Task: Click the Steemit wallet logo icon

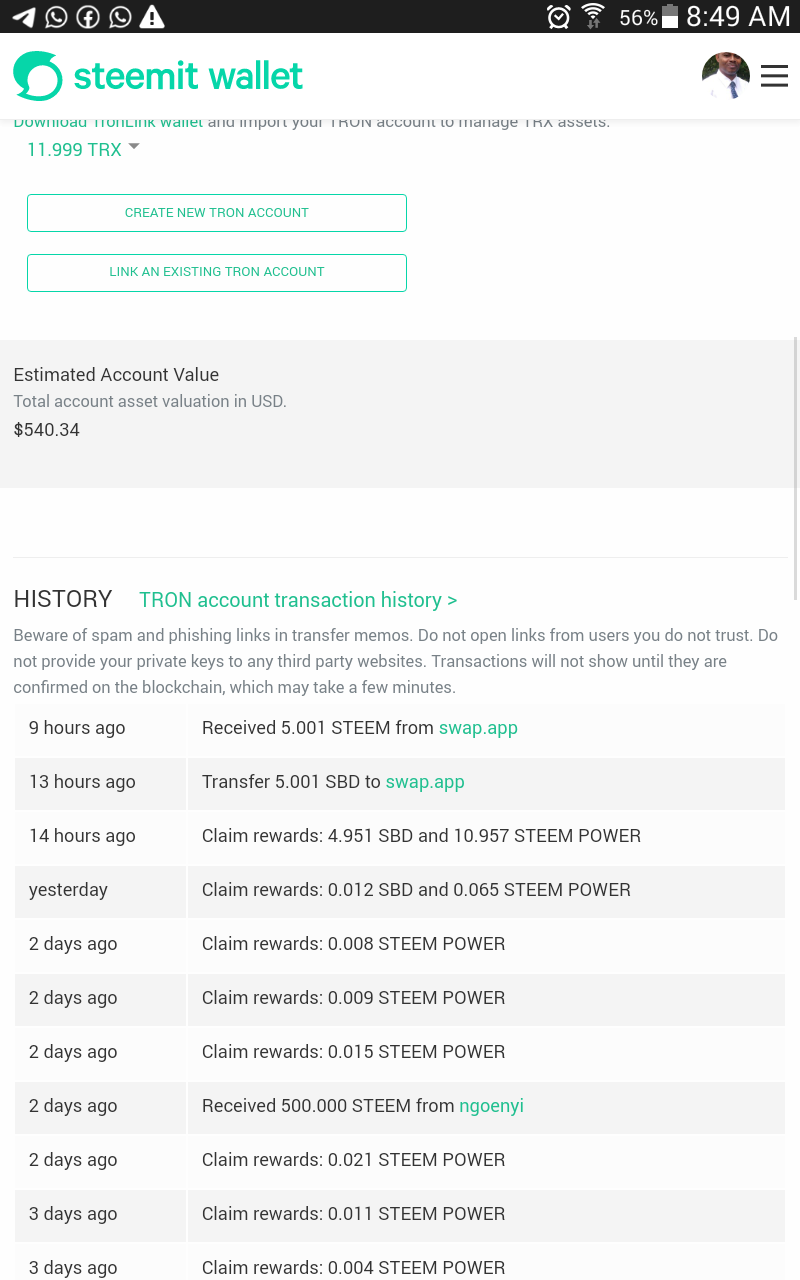Action: (x=38, y=76)
